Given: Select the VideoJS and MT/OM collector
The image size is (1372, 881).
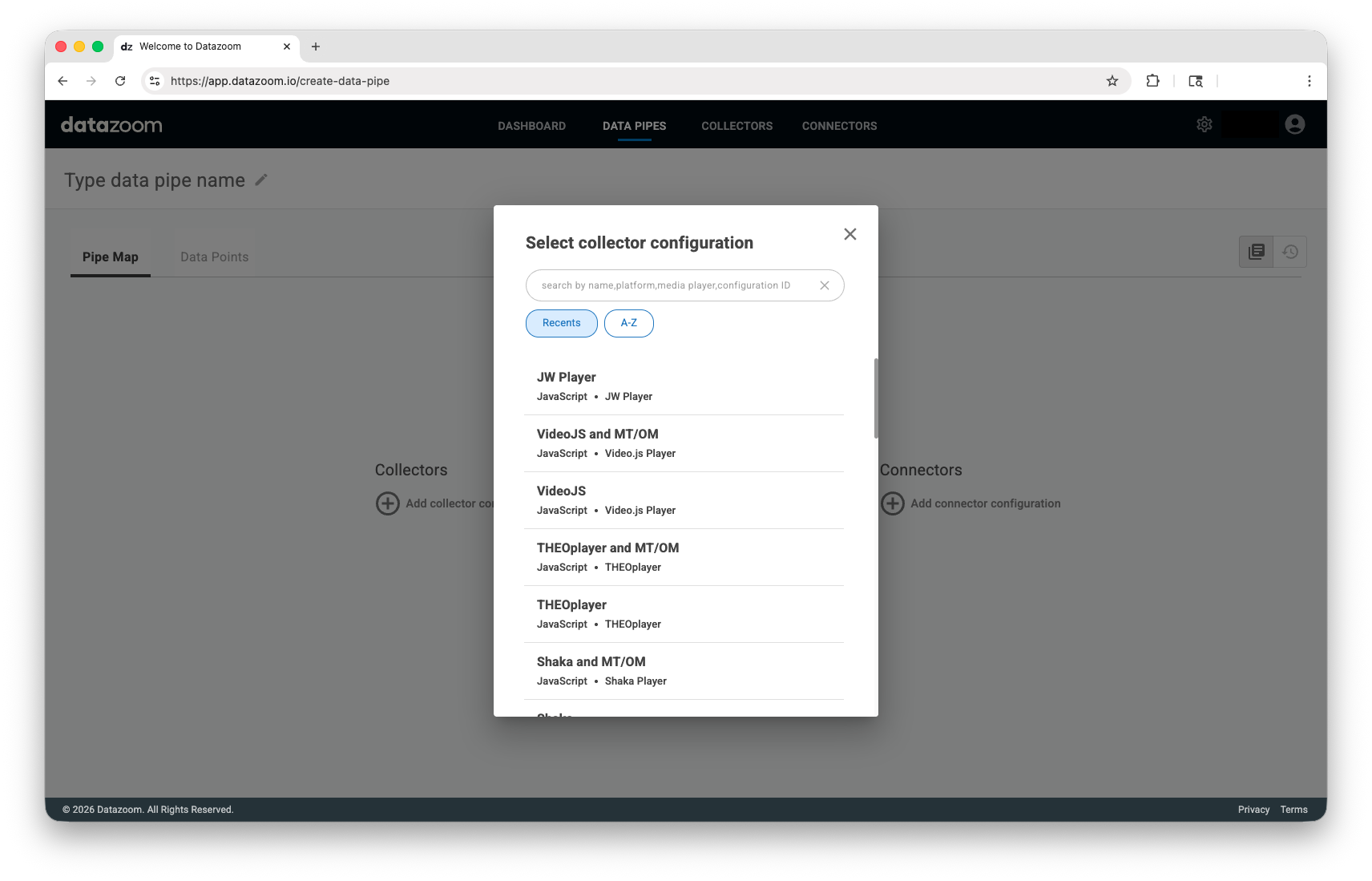Looking at the screenshot, I should point(684,443).
